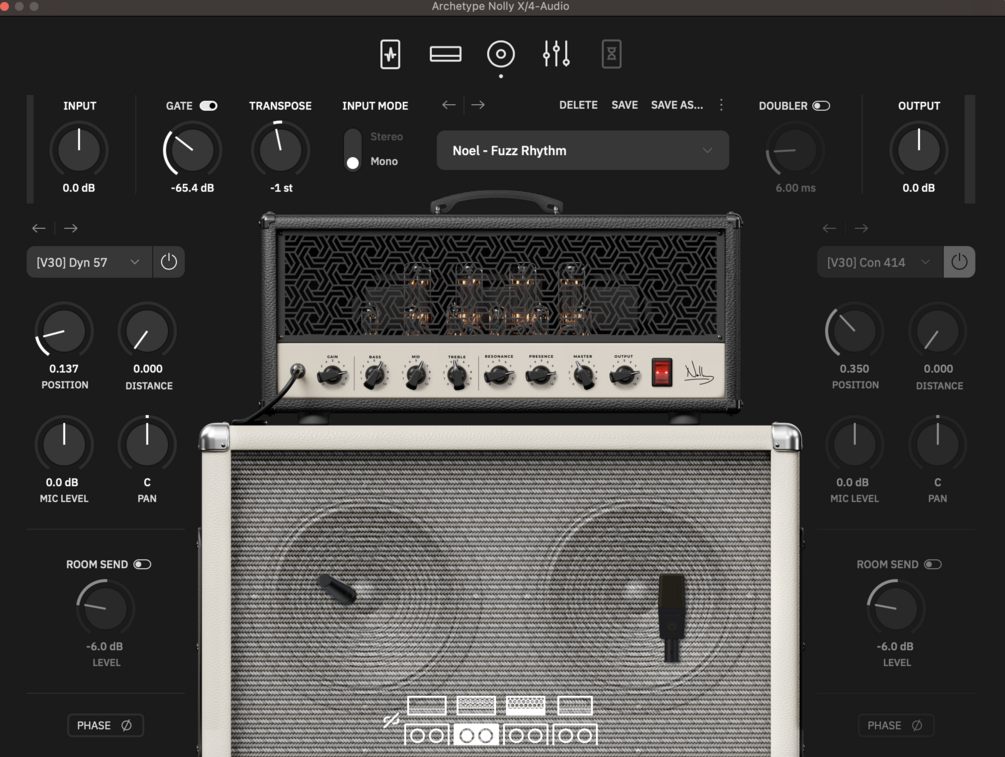Open the Noel - Fuzz Rhythm preset dropdown
1005x757 pixels.
coord(583,151)
